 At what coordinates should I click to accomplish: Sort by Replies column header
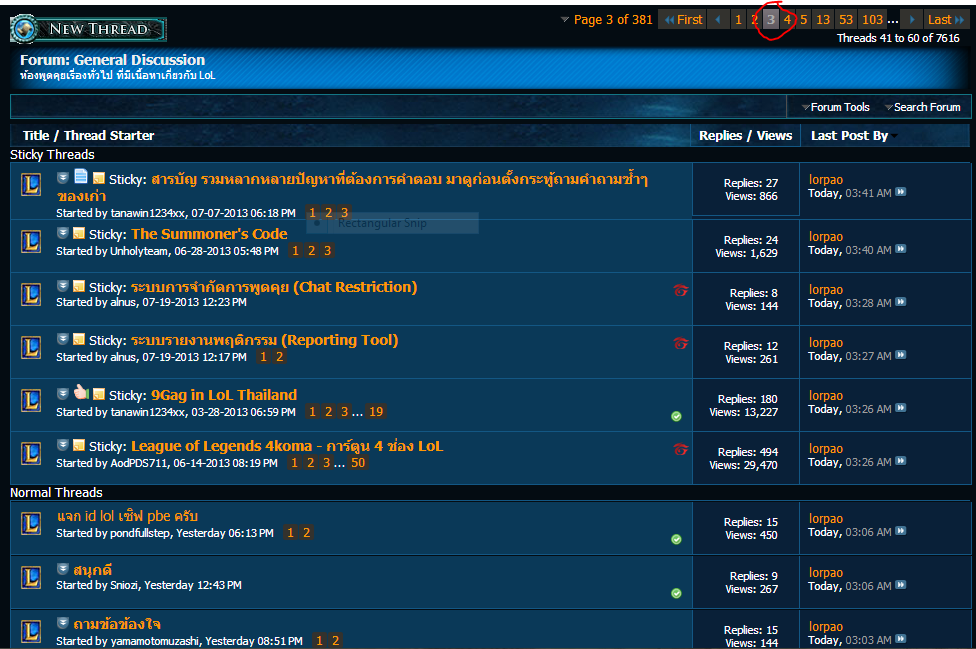point(721,136)
